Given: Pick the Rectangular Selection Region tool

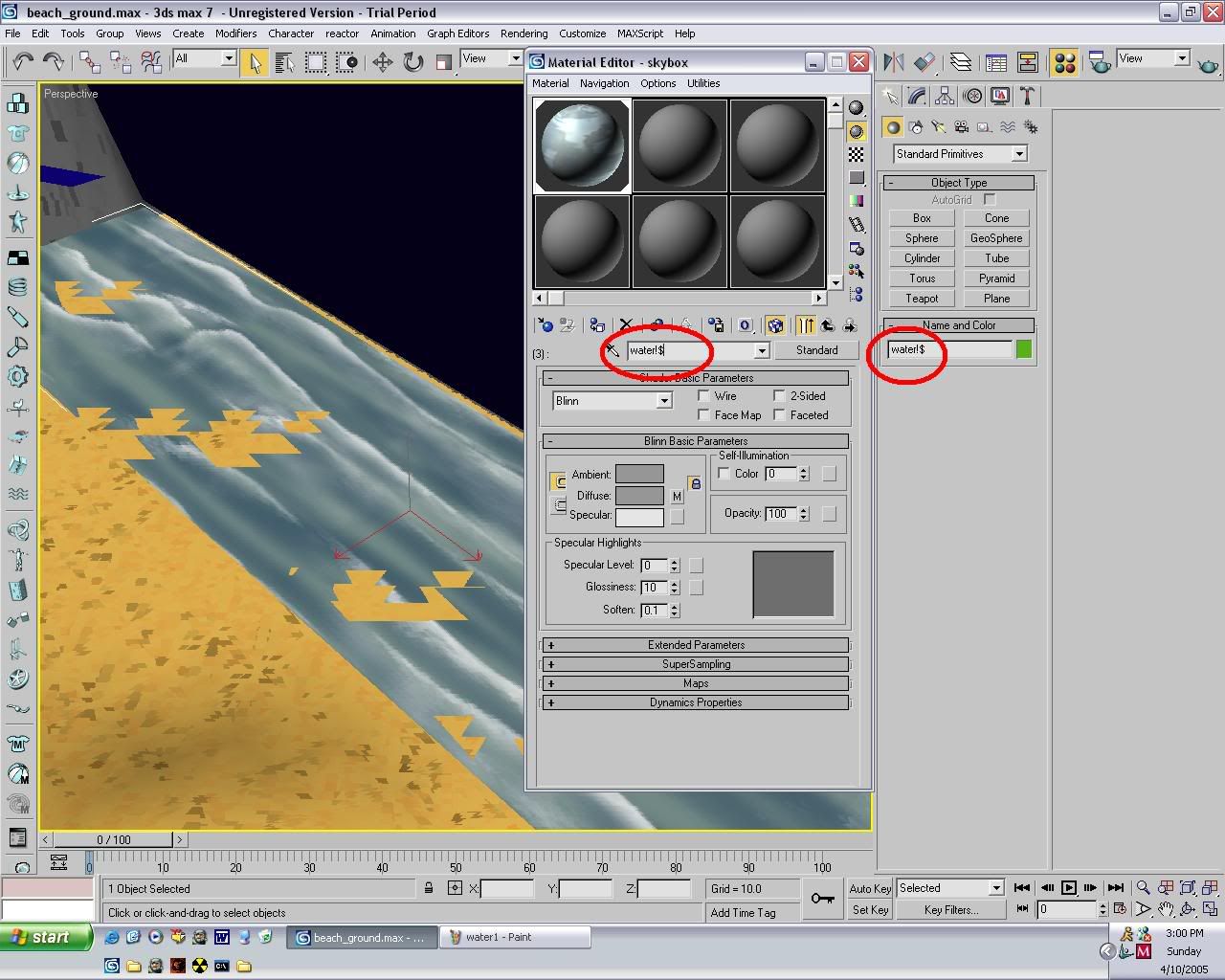Looking at the screenshot, I should (x=315, y=62).
